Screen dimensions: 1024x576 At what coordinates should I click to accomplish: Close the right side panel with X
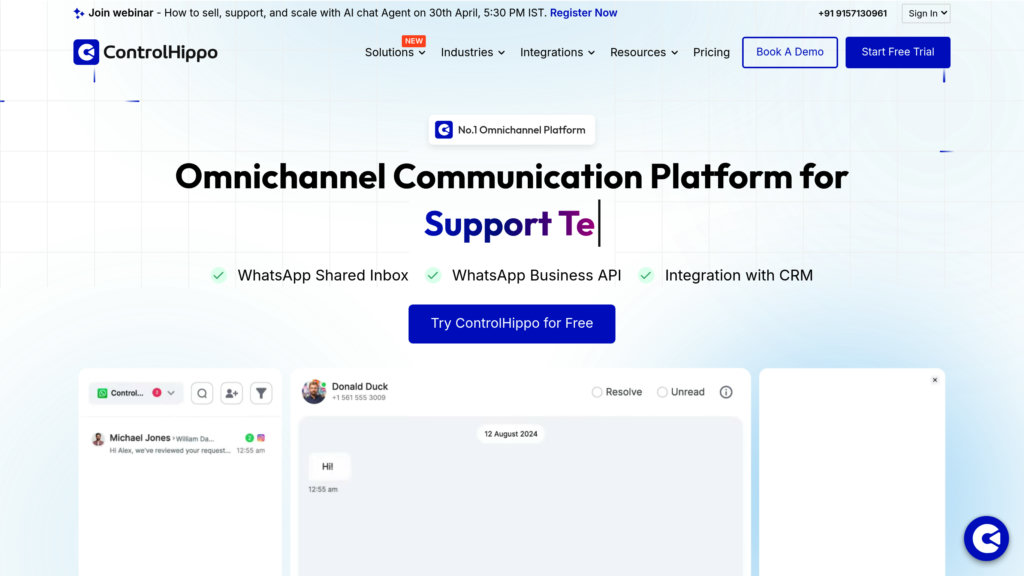coord(935,380)
